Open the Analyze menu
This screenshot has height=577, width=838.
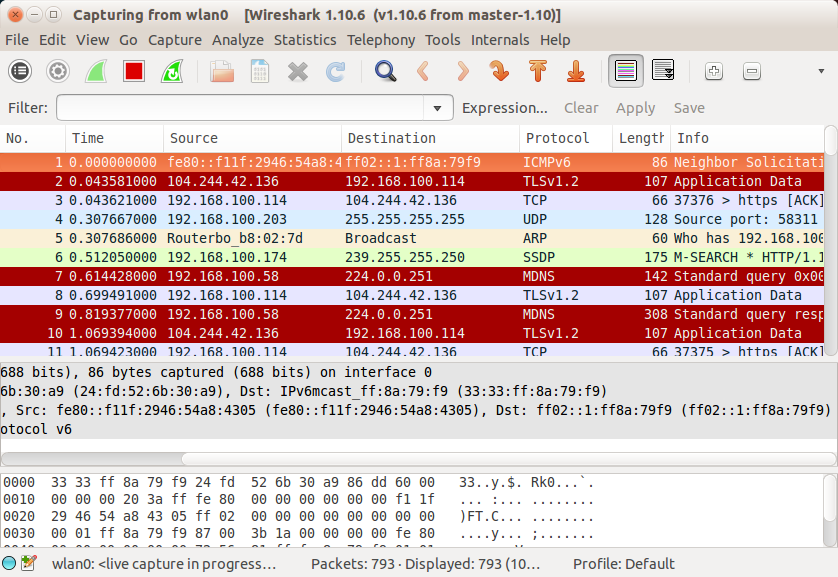click(x=238, y=40)
